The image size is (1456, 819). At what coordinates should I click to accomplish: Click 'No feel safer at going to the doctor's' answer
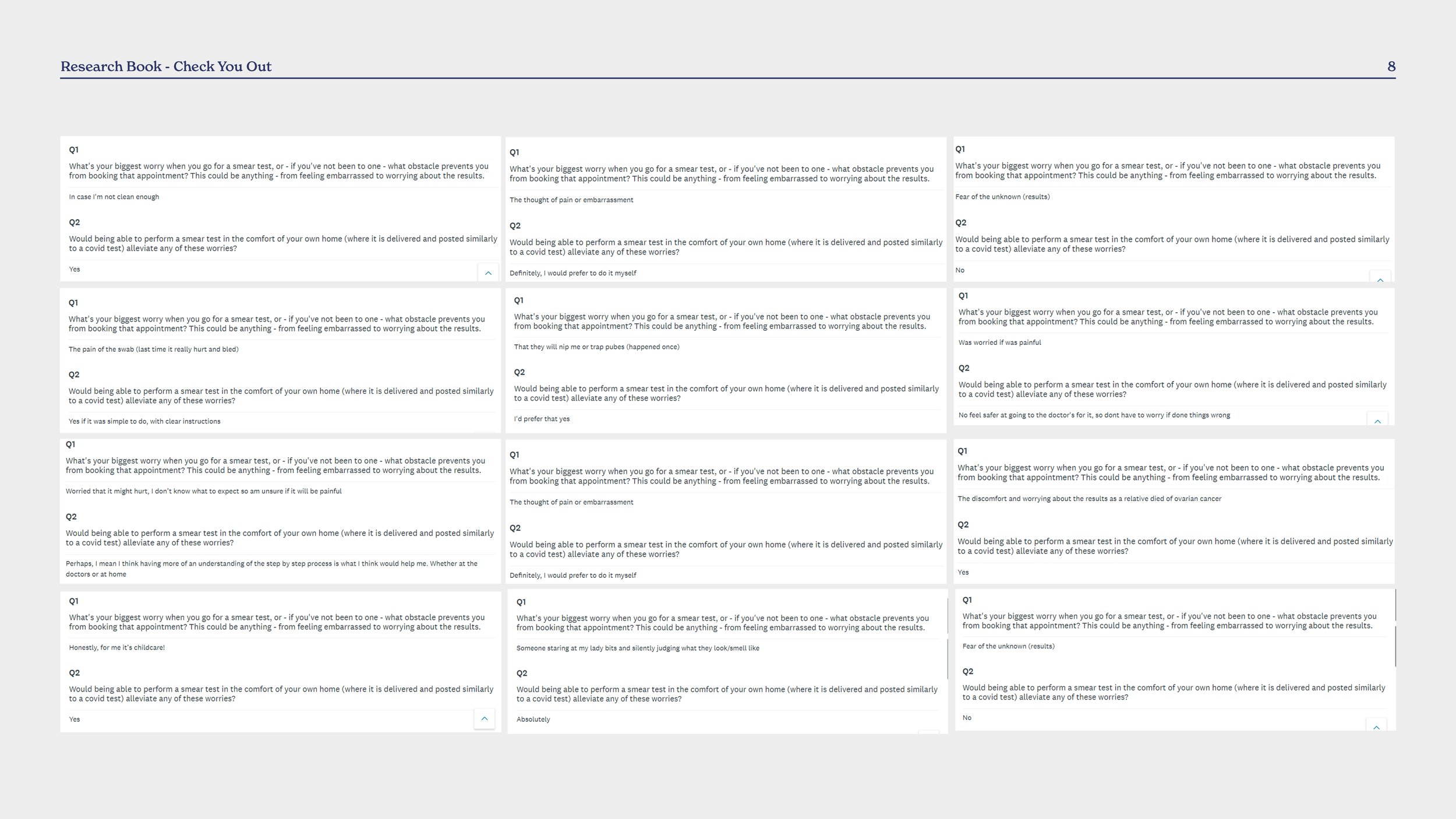click(x=1094, y=415)
